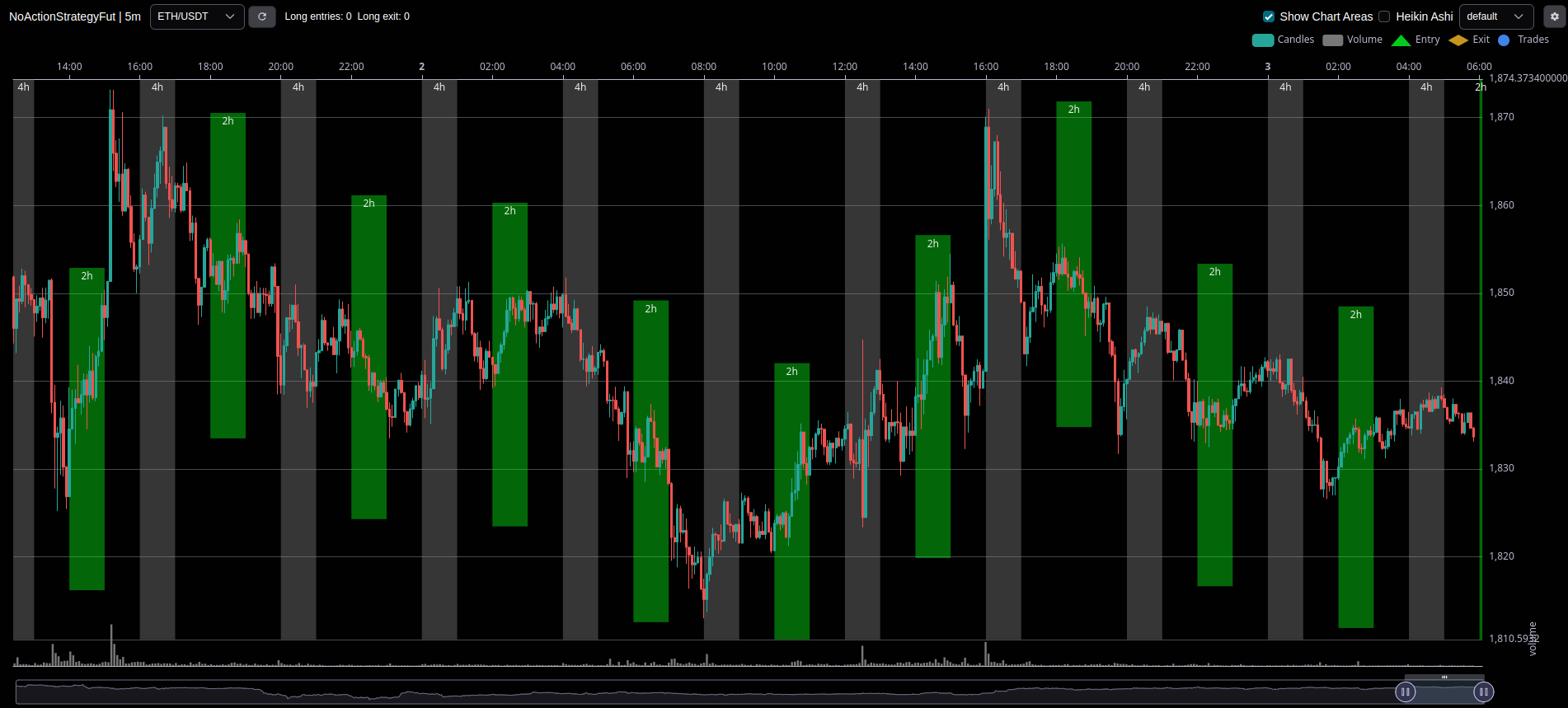Image resolution: width=1568 pixels, height=708 pixels.
Task: Expand the default theme dropdown
Action: (x=1495, y=16)
